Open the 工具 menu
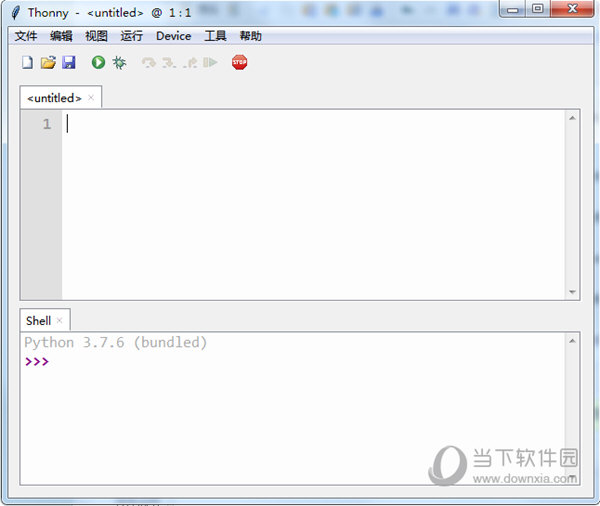The width and height of the screenshot is (600, 506). [x=215, y=36]
